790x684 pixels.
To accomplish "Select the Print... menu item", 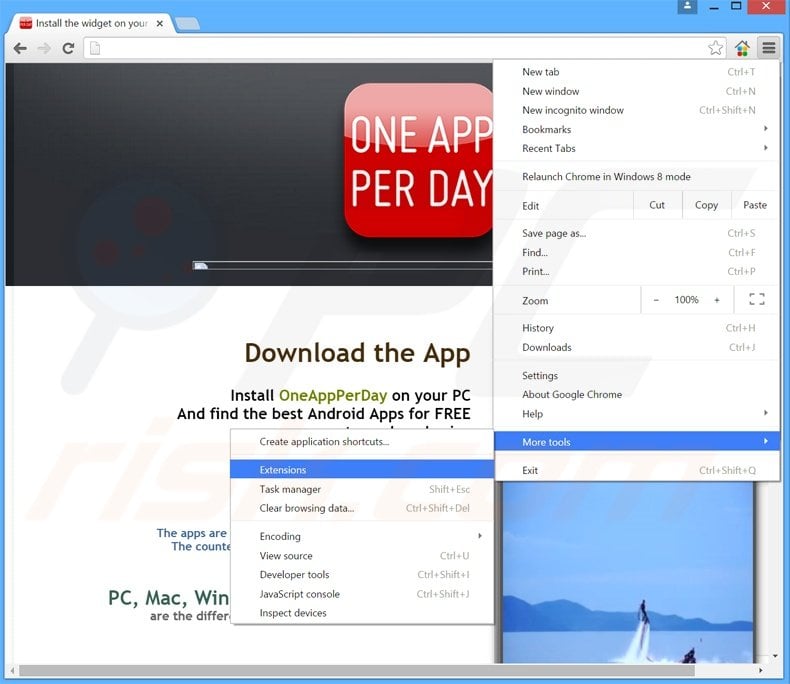I will pos(636,271).
